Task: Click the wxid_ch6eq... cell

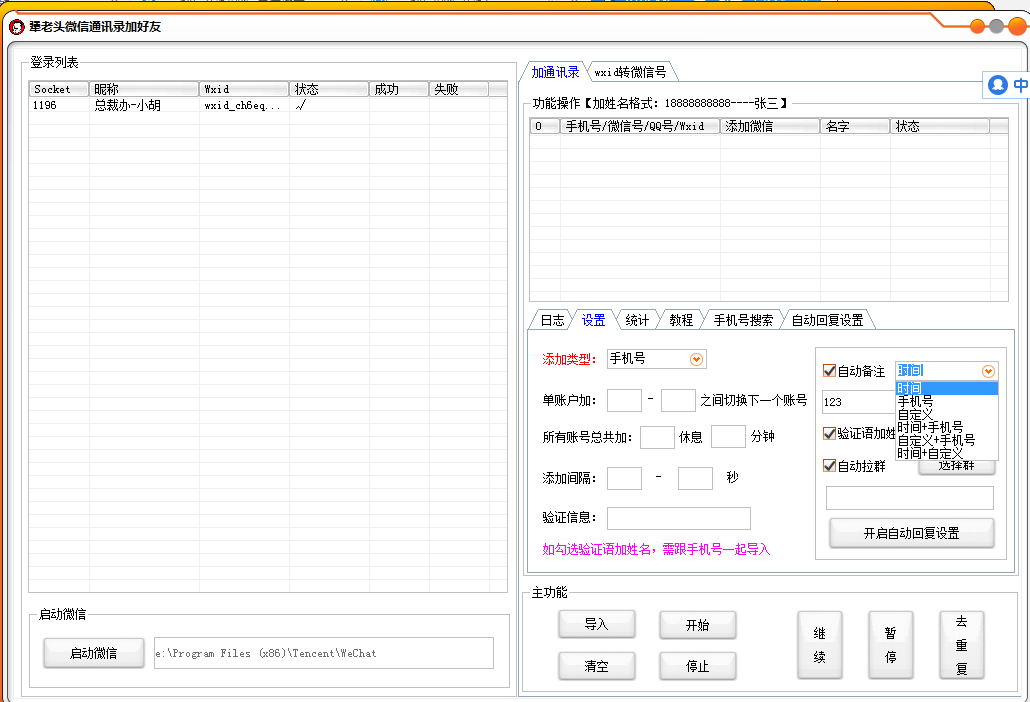Action: click(x=242, y=105)
